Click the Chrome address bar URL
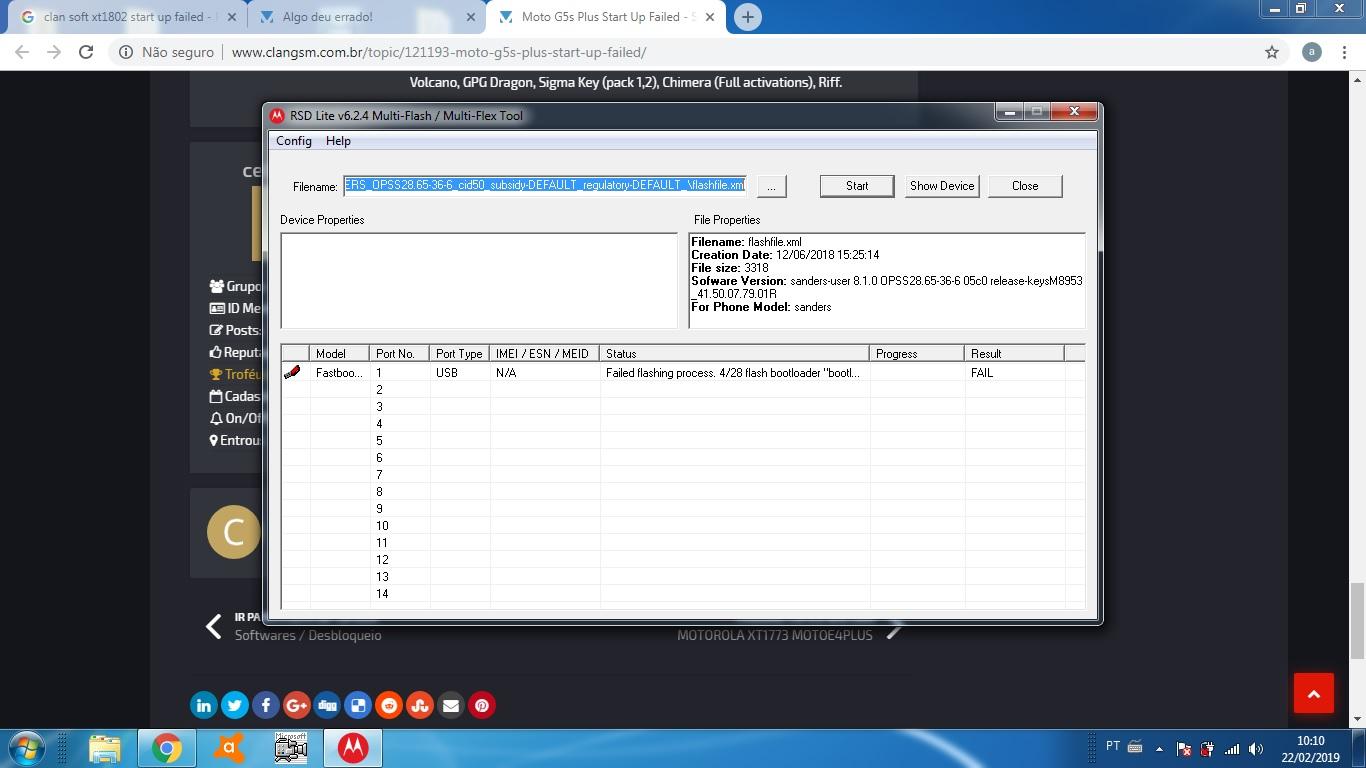This screenshot has height=768, width=1366. click(x=439, y=52)
